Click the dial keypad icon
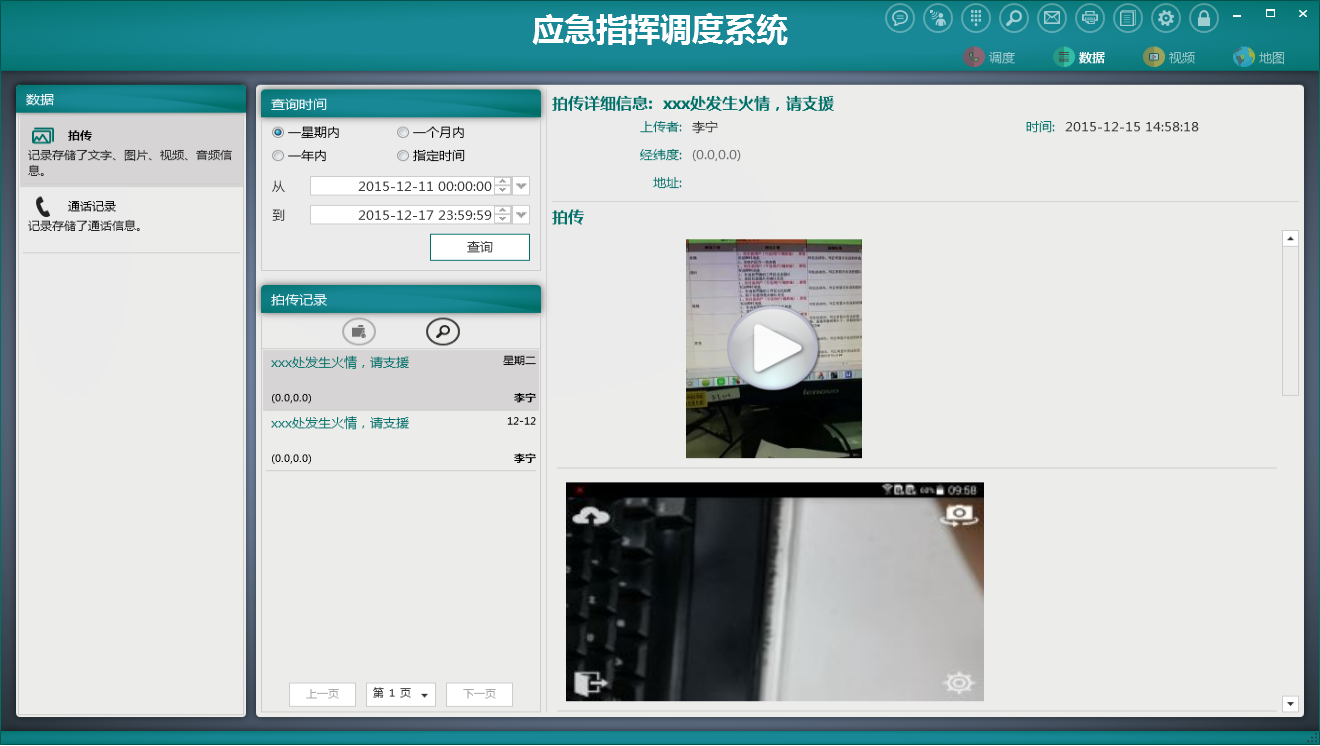 (976, 18)
